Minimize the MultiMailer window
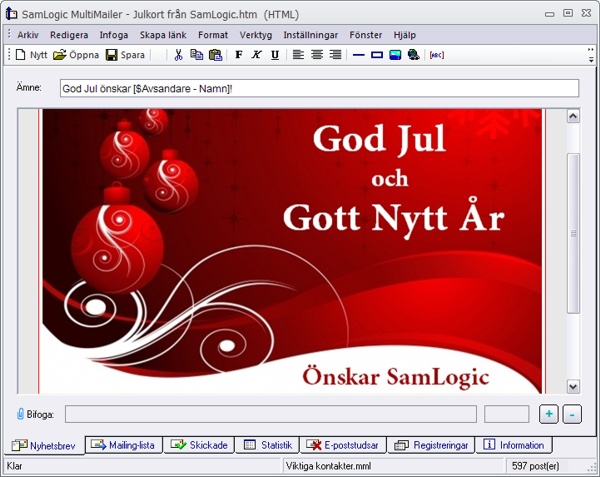Screen dimensions: 600x477 550,14
